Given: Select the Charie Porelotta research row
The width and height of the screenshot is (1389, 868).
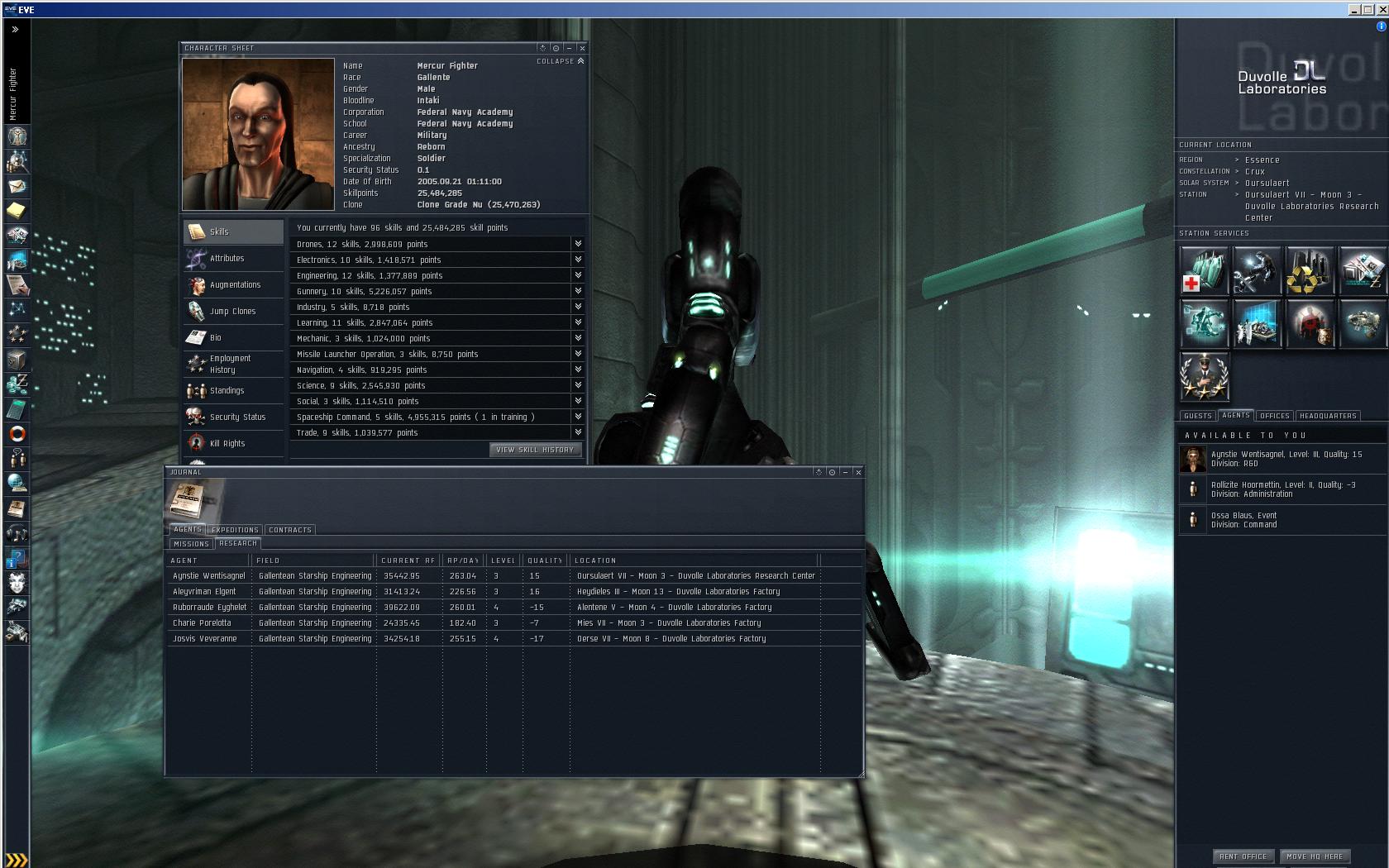Looking at the screenshot, I should tap(515, 623).
